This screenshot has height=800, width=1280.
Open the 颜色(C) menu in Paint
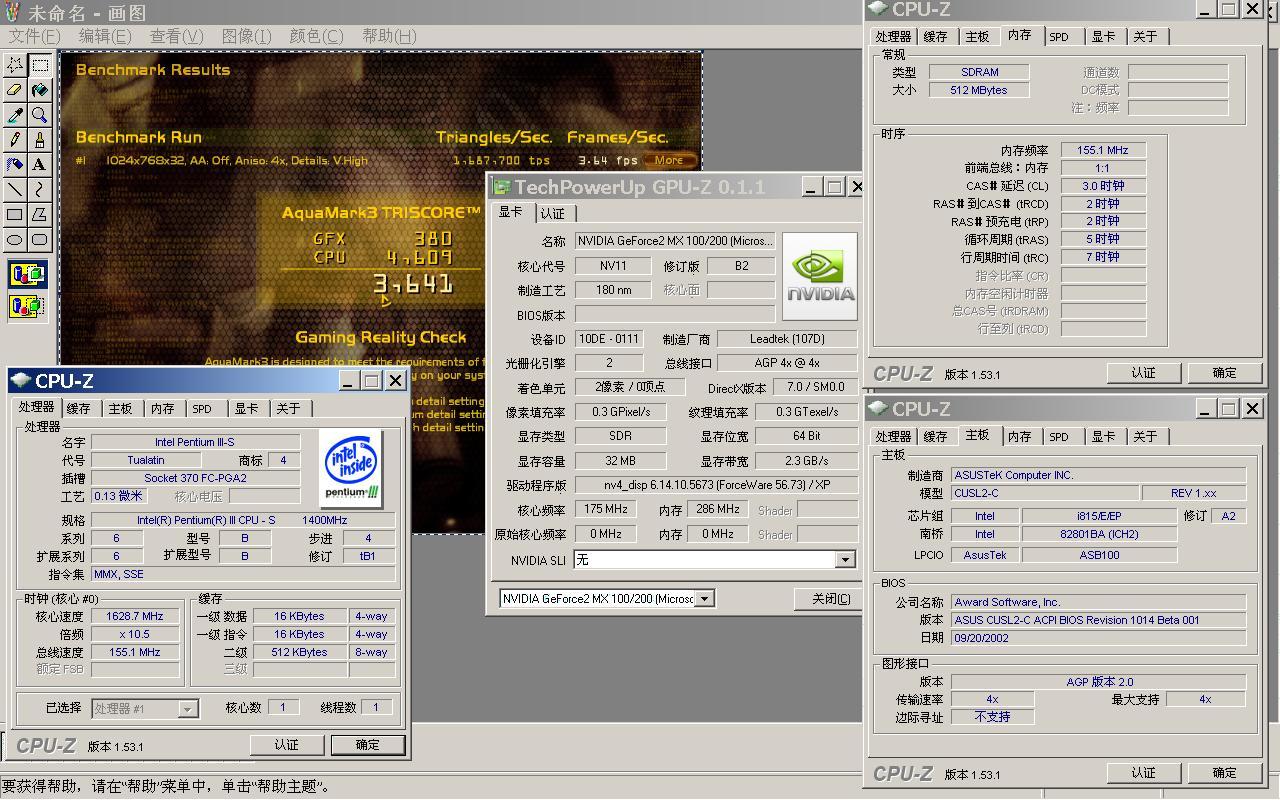[x=316, y=36]
